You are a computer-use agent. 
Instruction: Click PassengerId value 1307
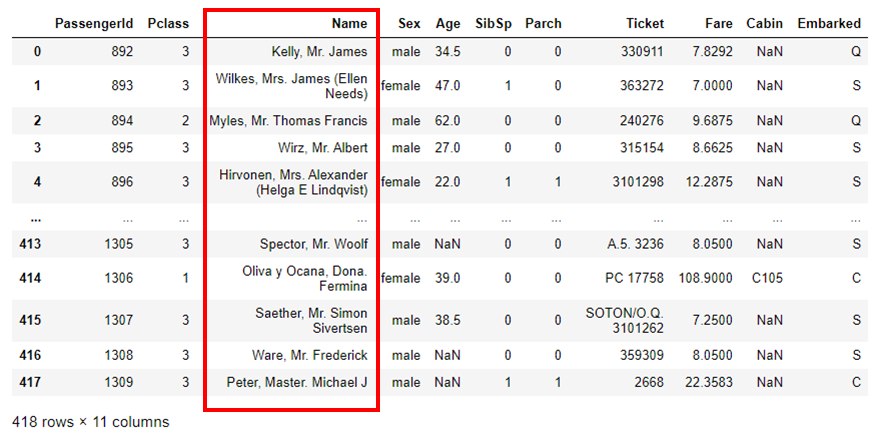[119, 321]
